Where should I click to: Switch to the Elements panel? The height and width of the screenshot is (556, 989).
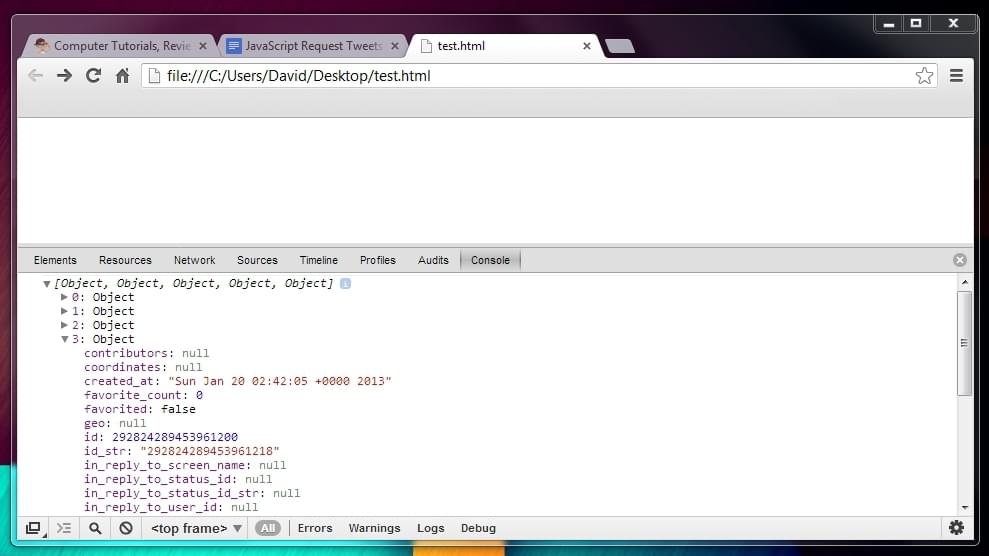point(55,260)
